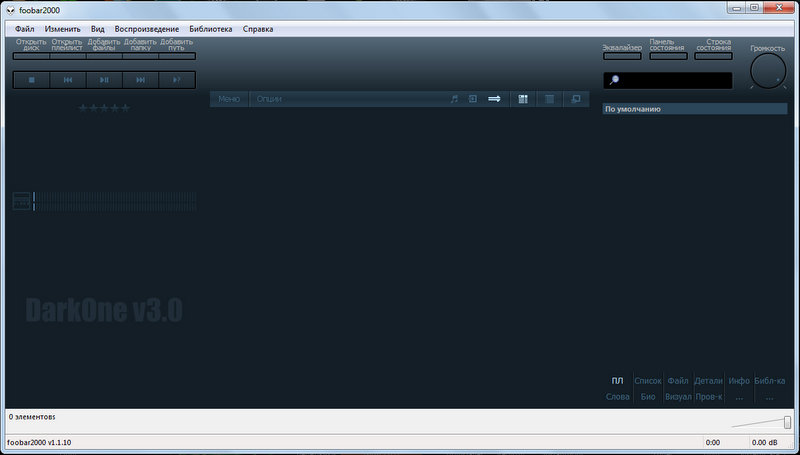Go to the previous track
The height and width of the screenshot is (455, 800).
click(x=68, y=80)
